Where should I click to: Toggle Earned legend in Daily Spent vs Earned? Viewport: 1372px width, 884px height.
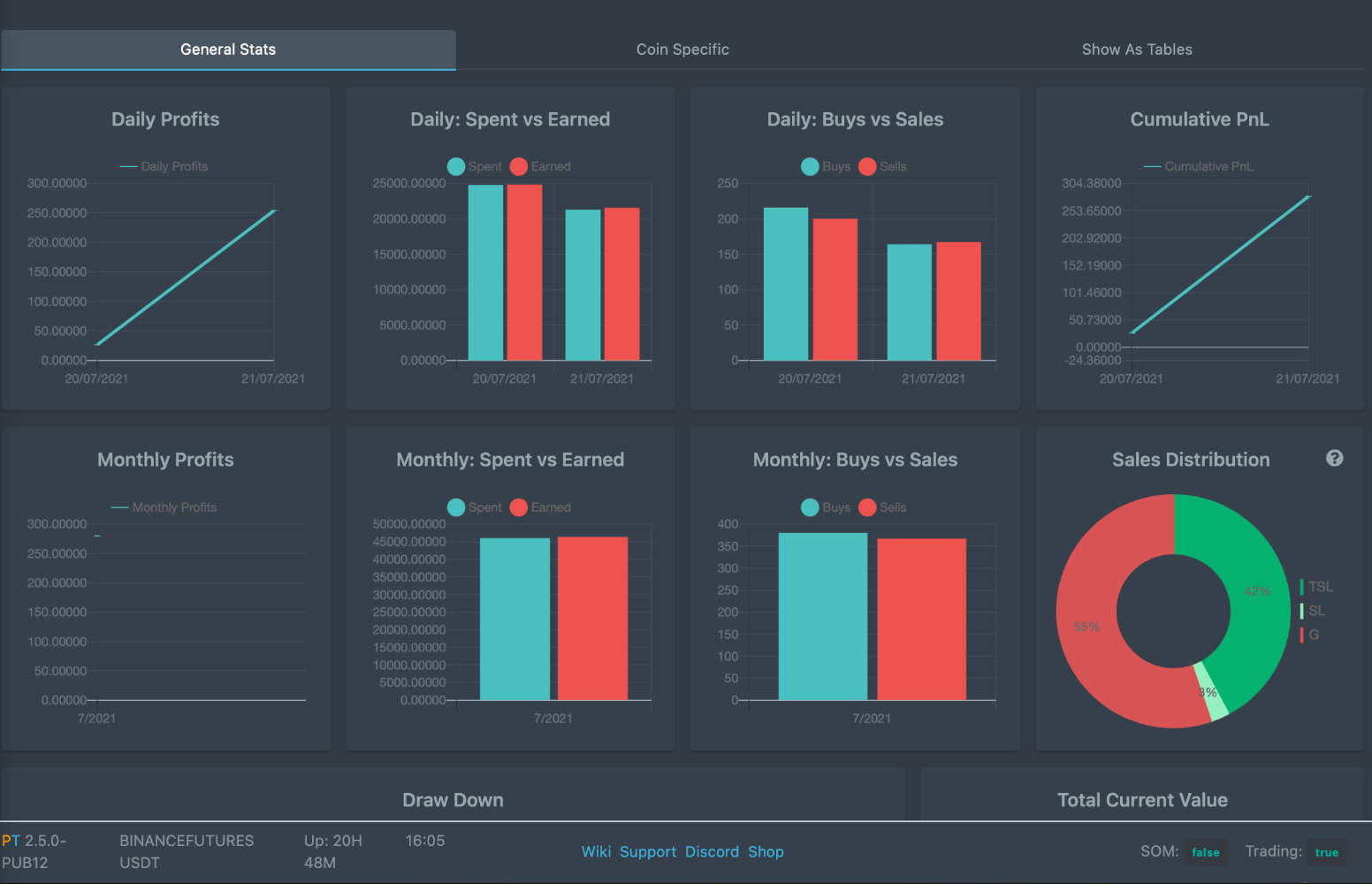click(x=540, y=166)
